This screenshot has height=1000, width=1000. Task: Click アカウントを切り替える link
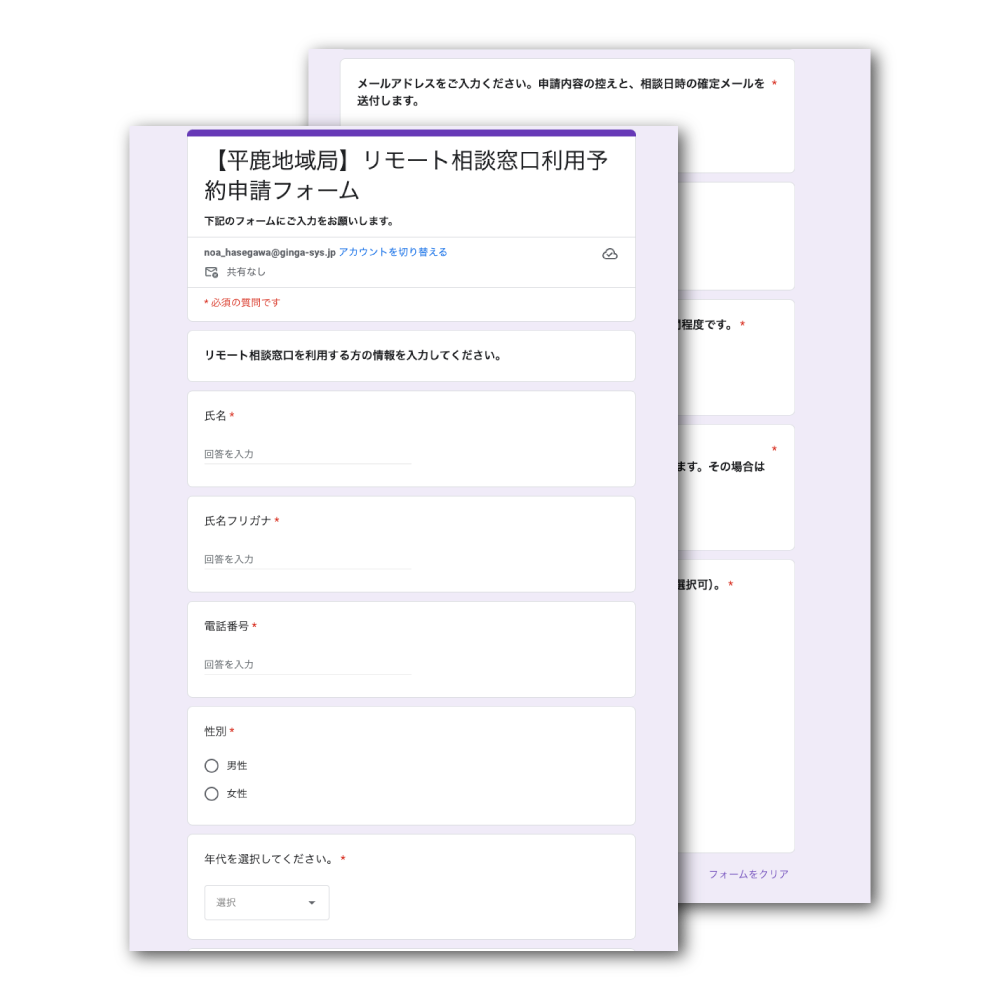coord(393,252)
